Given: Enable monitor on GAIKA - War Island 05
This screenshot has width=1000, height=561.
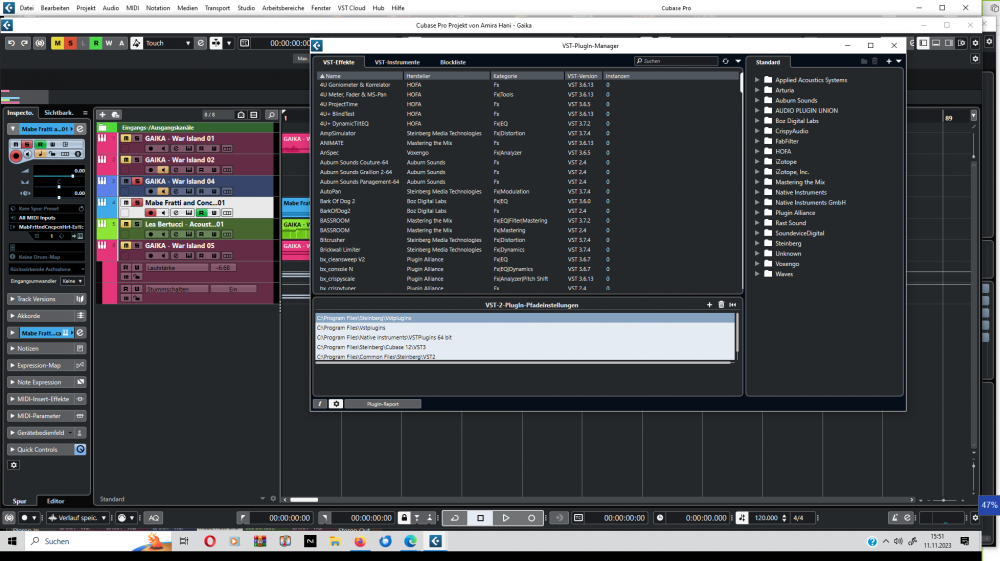Looking at the screenshot, I should 163,256.
